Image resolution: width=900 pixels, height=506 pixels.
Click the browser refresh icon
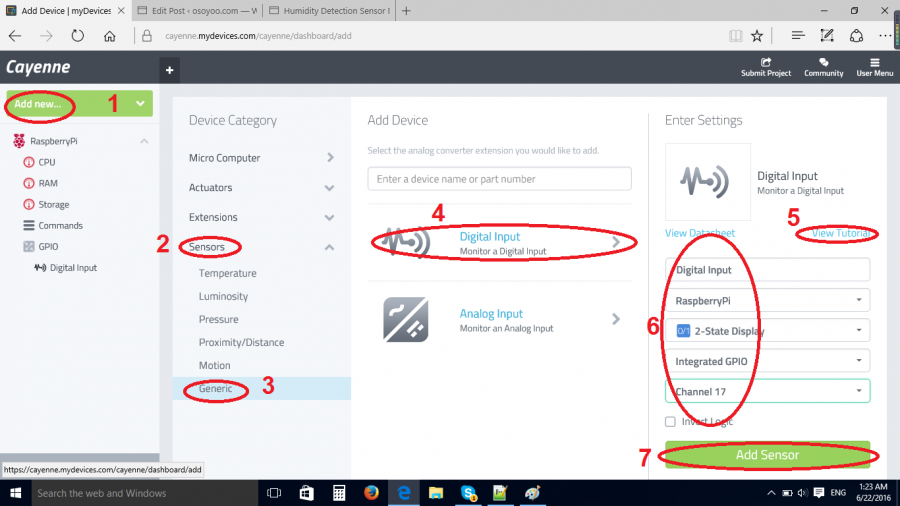pos(78,36)
